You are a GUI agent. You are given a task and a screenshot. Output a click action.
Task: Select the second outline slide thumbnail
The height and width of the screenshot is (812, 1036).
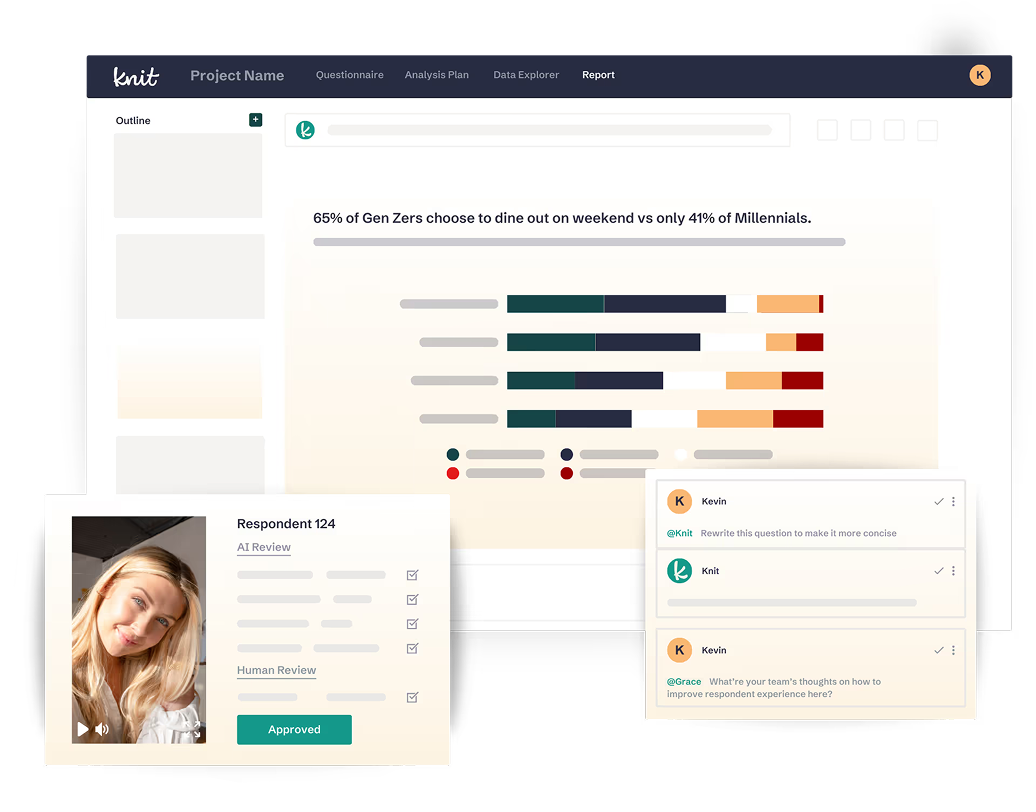tap(190, 276)
